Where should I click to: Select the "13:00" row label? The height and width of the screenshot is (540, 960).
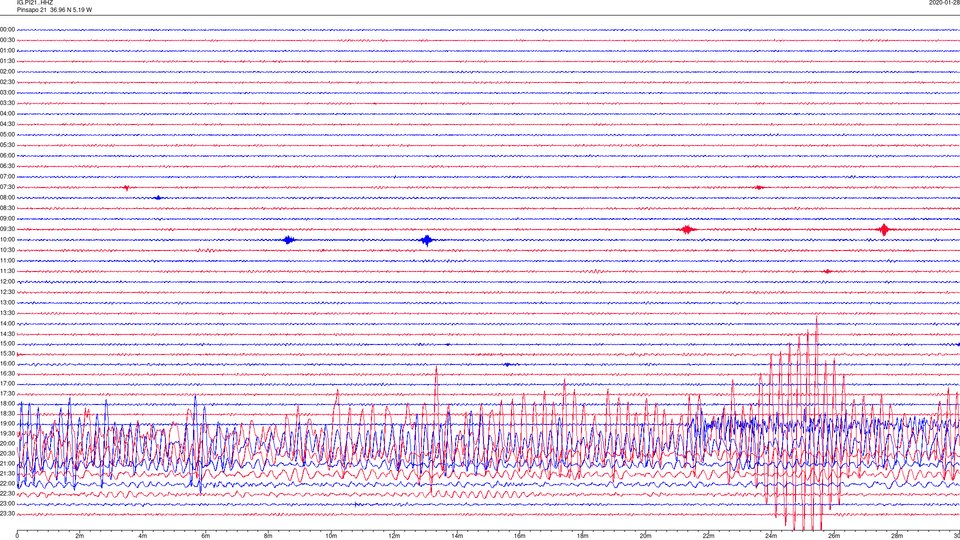click(7, 302)
